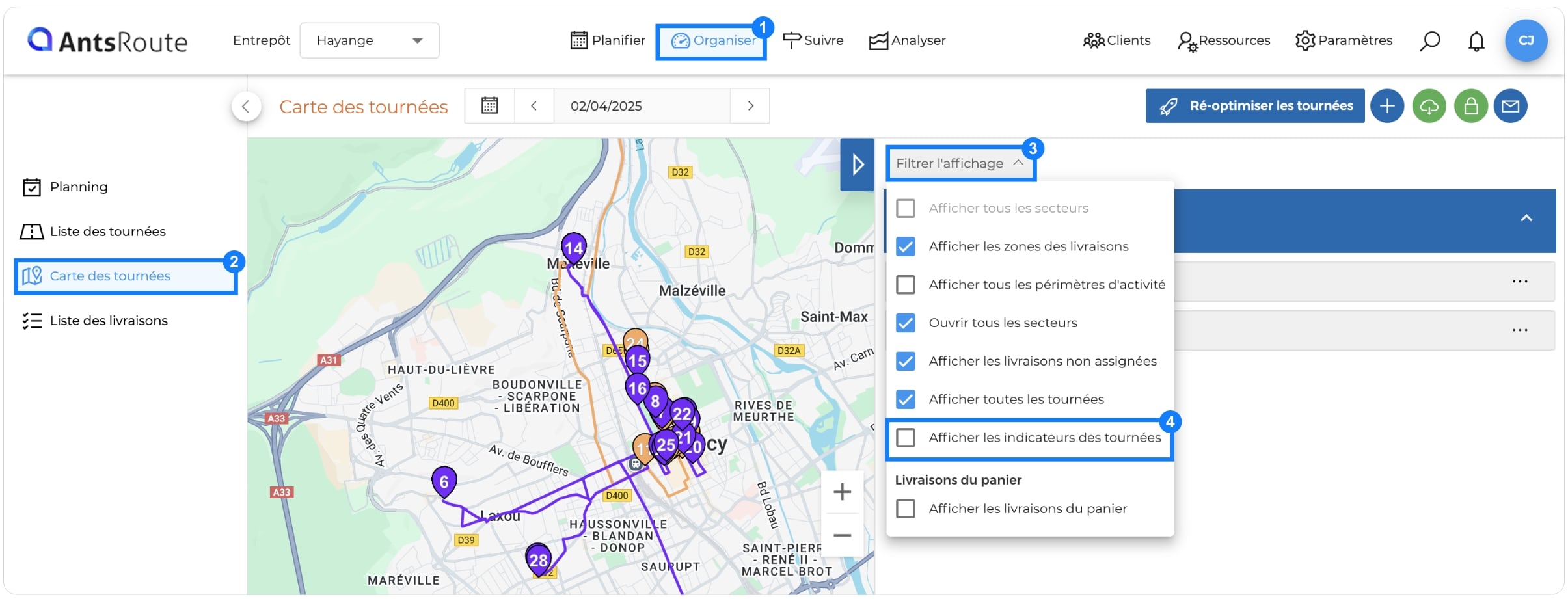Uncheck Afficher les livraisons non assignées
The image size is (1568, 599).
point(906,361)
